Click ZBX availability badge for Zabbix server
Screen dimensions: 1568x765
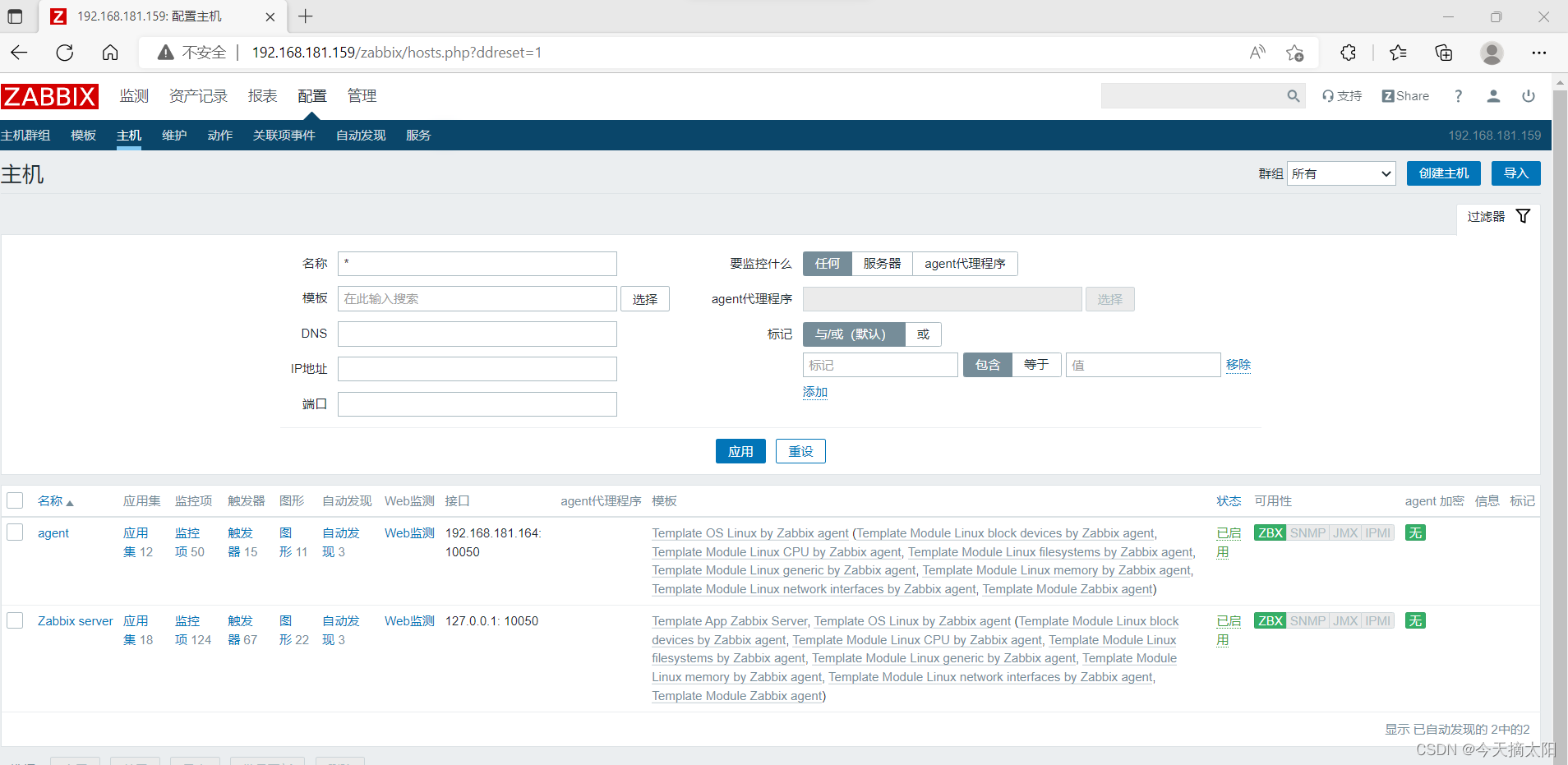[1271, 620]
